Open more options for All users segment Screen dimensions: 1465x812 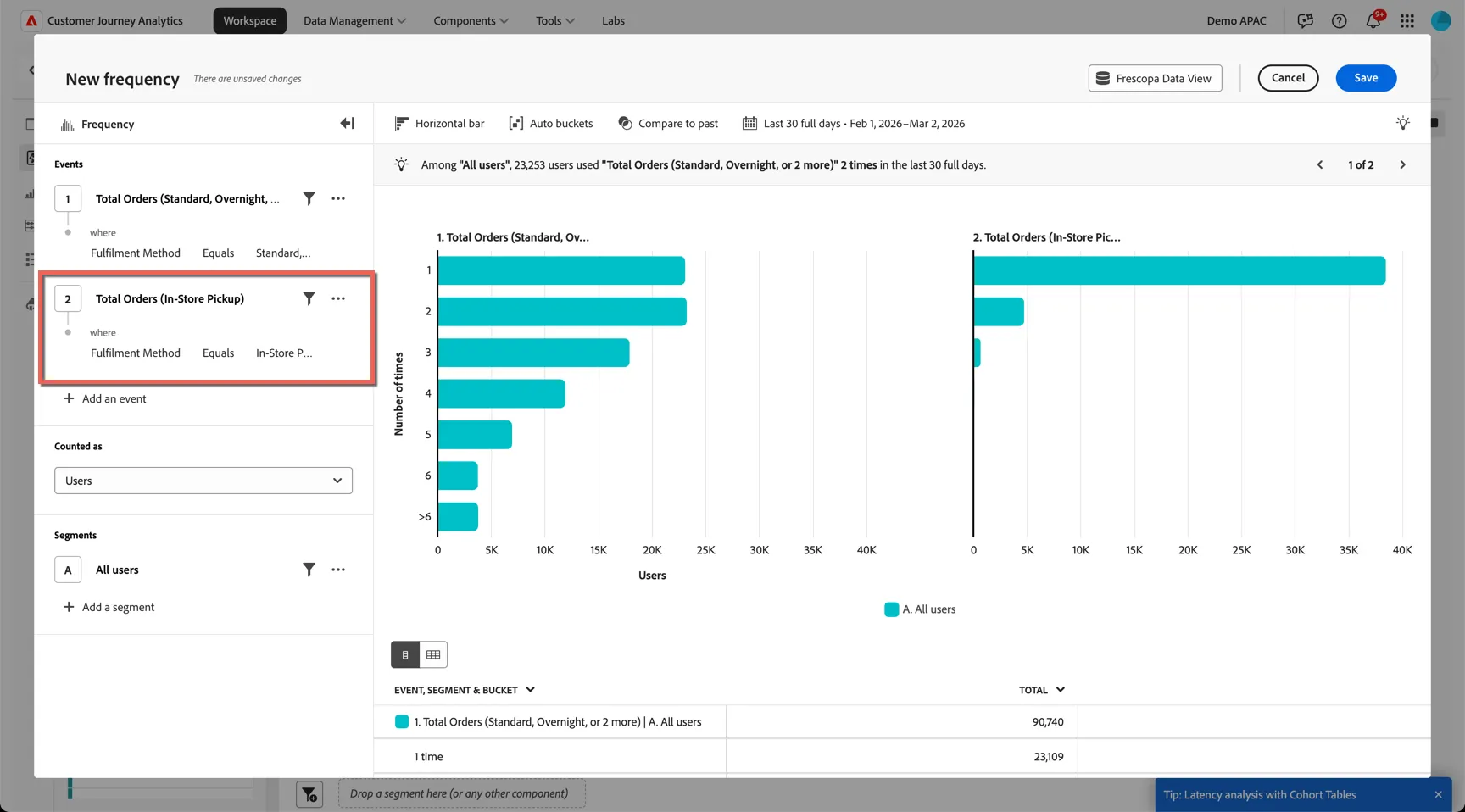pos(338,570)
